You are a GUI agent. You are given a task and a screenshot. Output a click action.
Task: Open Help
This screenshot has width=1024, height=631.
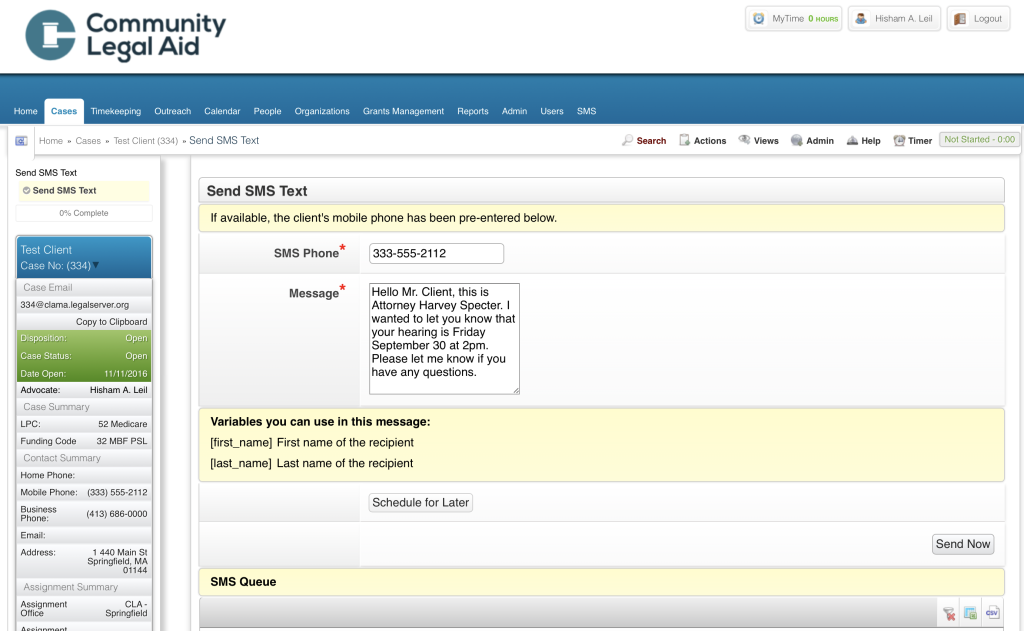point(863,140)
